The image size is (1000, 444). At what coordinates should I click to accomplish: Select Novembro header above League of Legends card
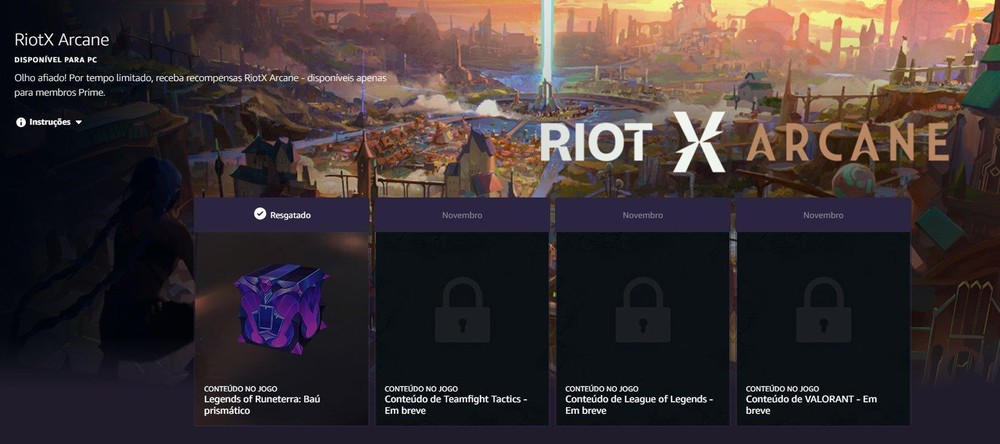point(643,215)
